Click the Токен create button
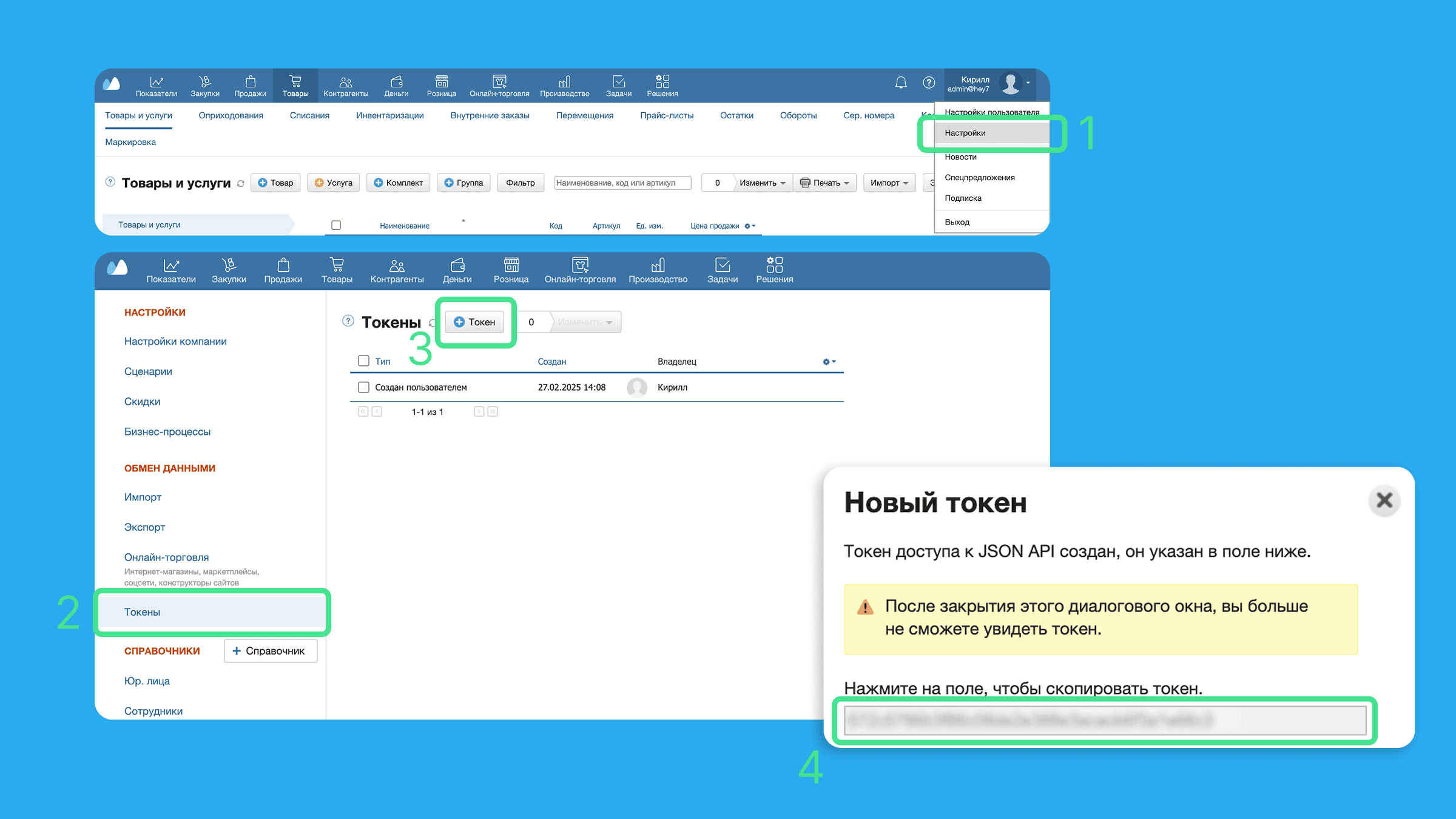The height and width of the screenshot is (819, 1456). pyautogui.click(x=474, y=322)
